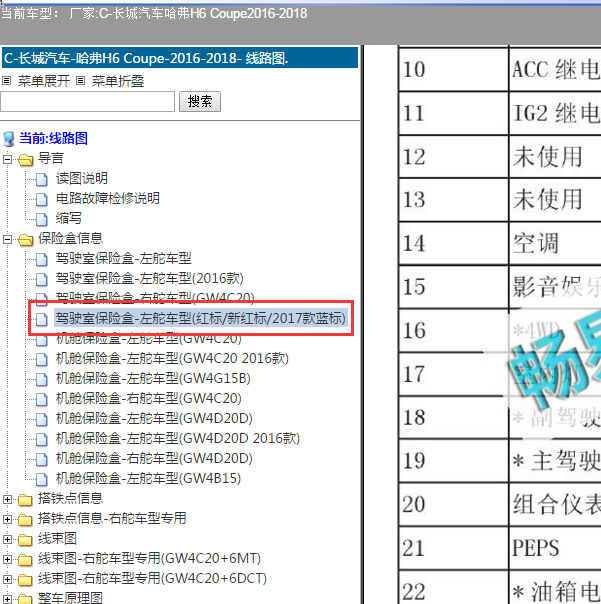601x604 pixels.
Task: Click document icon beside 机舱保险盒-右舵车型(GW4D20D)
Action: pyautogui.click(x=42, y=460)
